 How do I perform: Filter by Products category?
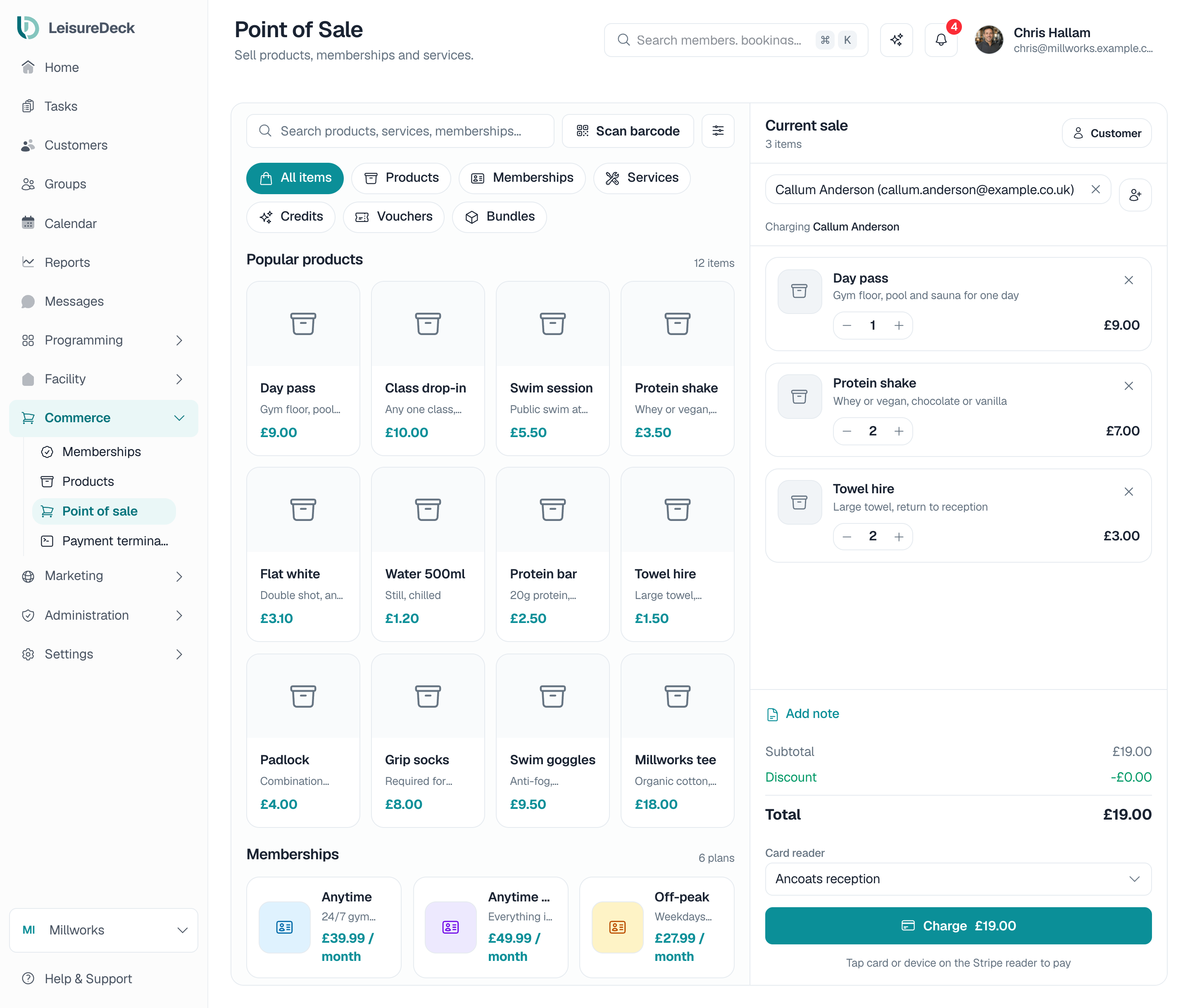pyautogui.click(x=401, y=178)
